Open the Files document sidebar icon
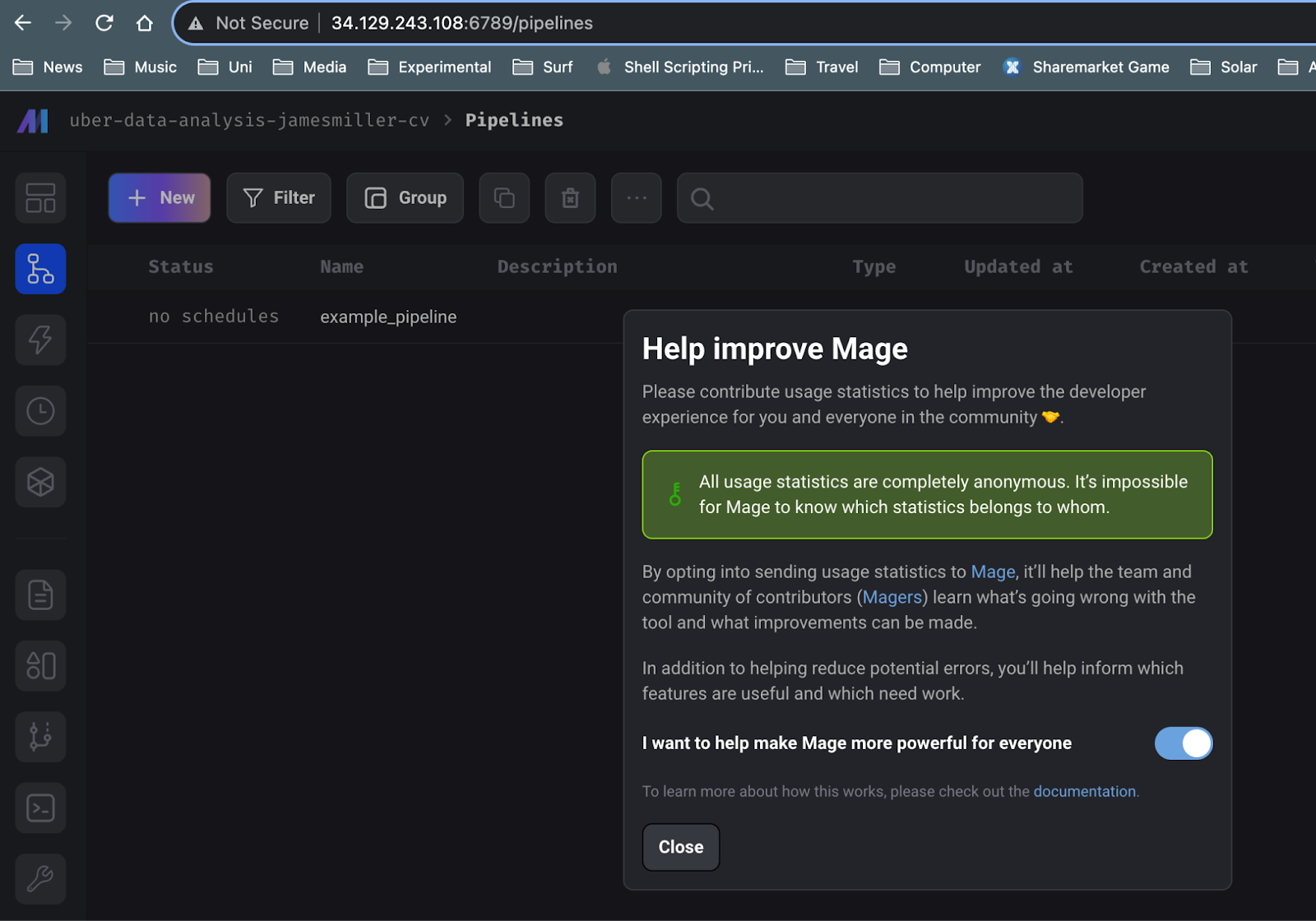The image size is (1316, 921). [x=40, y=595]
